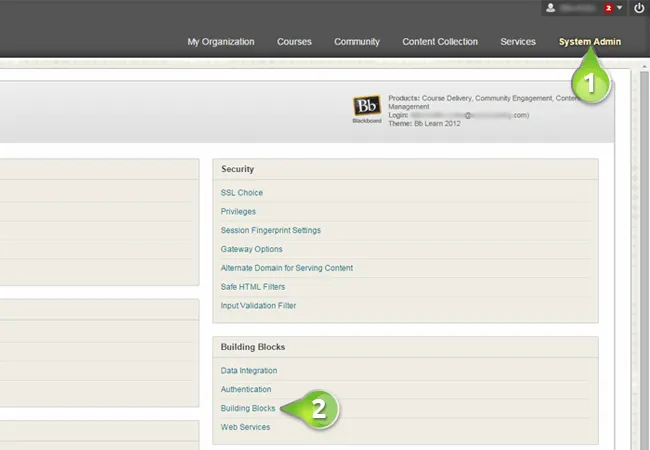
Task: Open Session Fingerprint Settings
Action: pos(270,231)
